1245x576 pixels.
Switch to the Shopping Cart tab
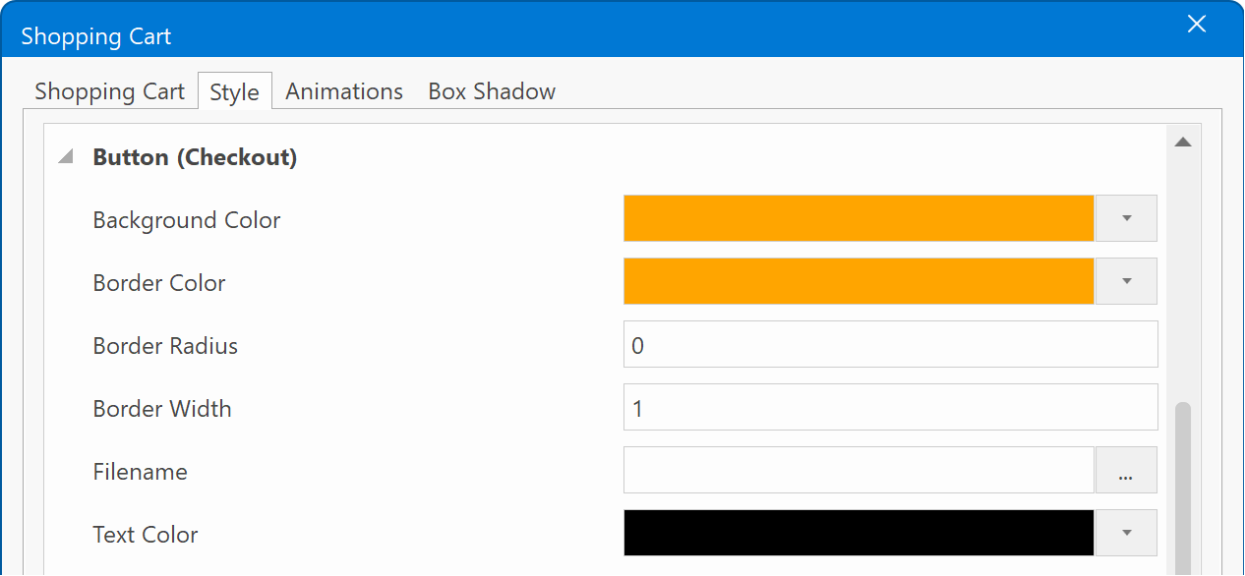click(x=109, y=91)
